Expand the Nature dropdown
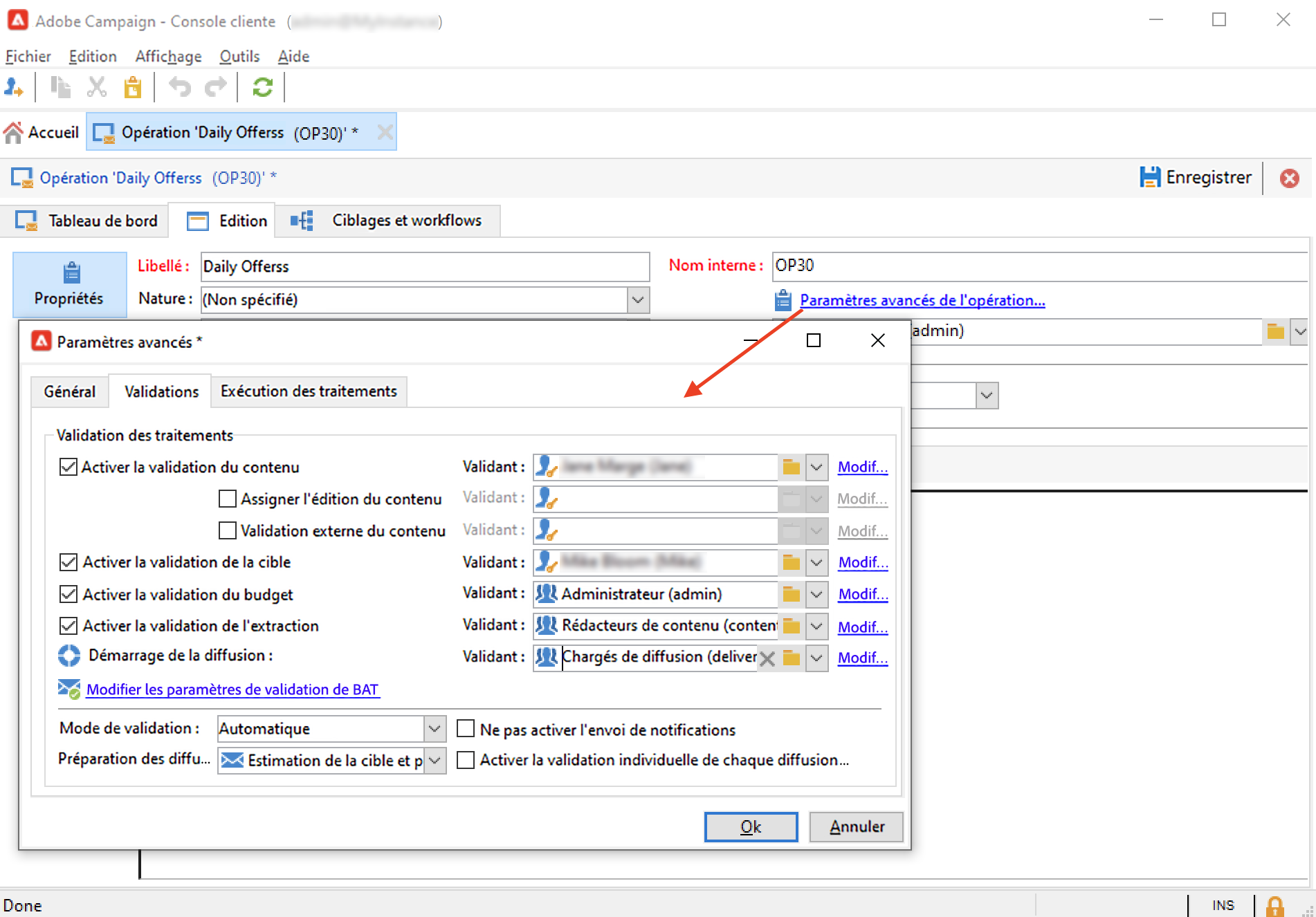Screen dimensions: 1316x917 click(x=638, y=300)
